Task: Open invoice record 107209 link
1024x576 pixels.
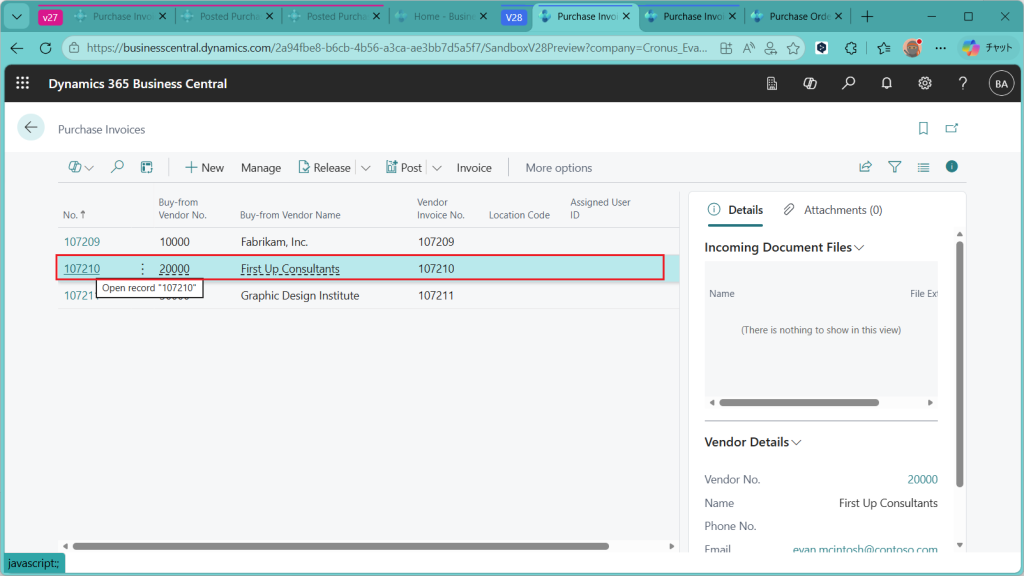Action: point(82,242)
